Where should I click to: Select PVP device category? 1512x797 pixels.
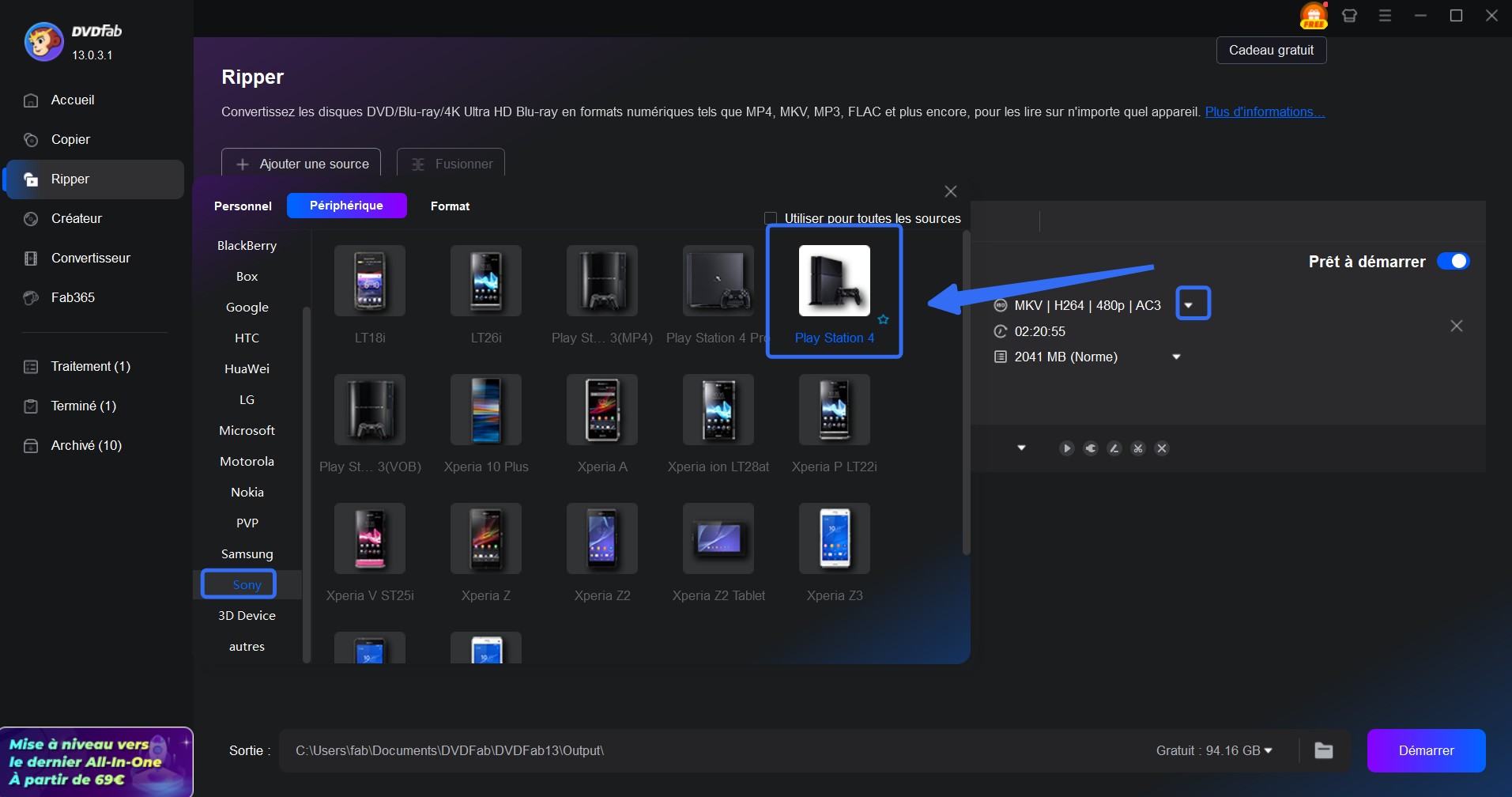(247, 523)
